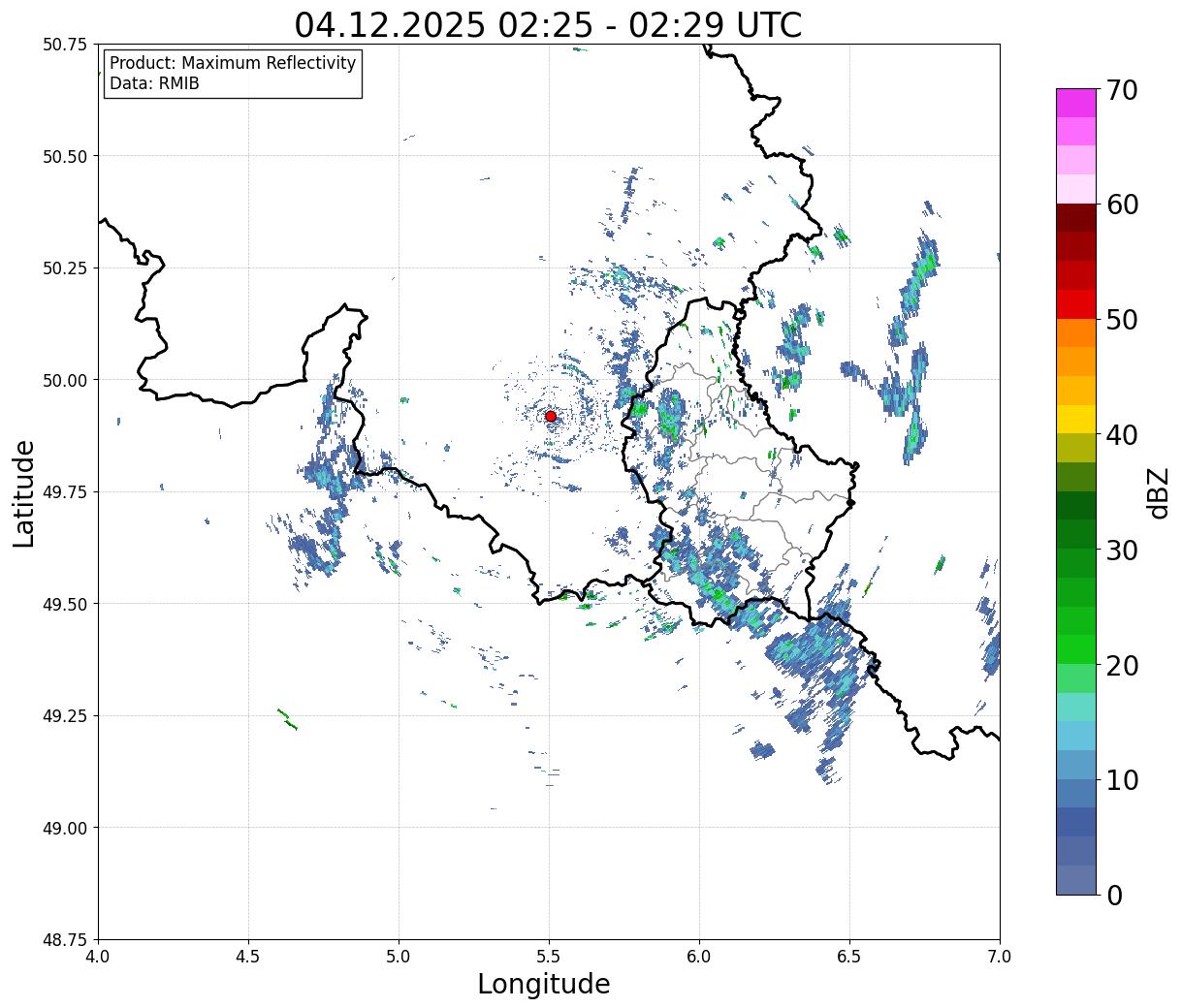Click the 'Data: RMIB' text
1182x1008 pixels.
click(154, 83)
